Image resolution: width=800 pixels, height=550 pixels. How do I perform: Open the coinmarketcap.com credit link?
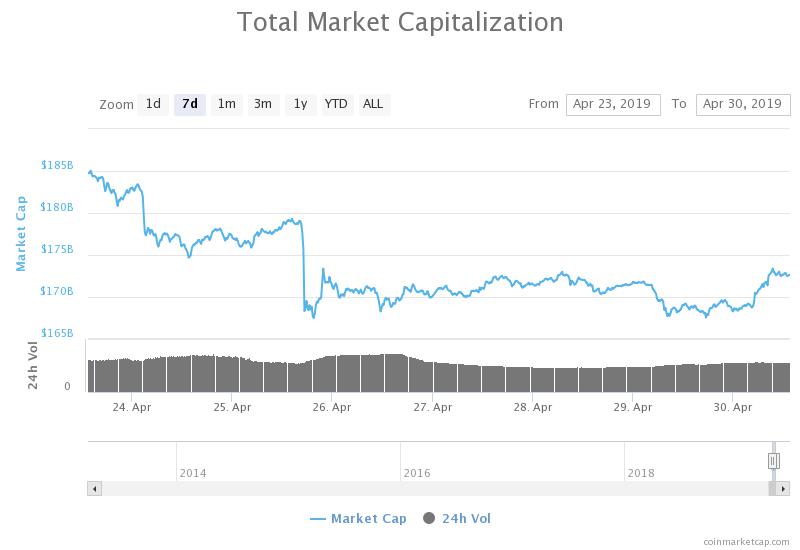[x=746, y=541]
